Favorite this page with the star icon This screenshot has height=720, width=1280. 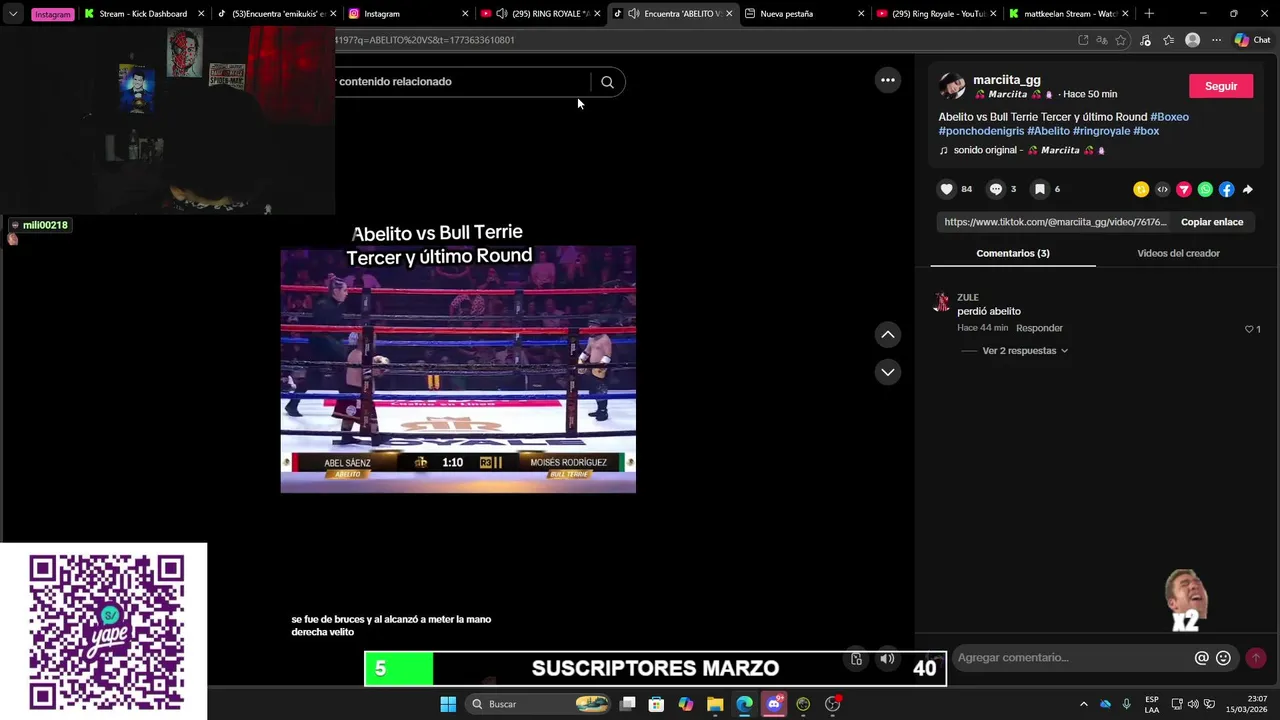[1121, 40]
